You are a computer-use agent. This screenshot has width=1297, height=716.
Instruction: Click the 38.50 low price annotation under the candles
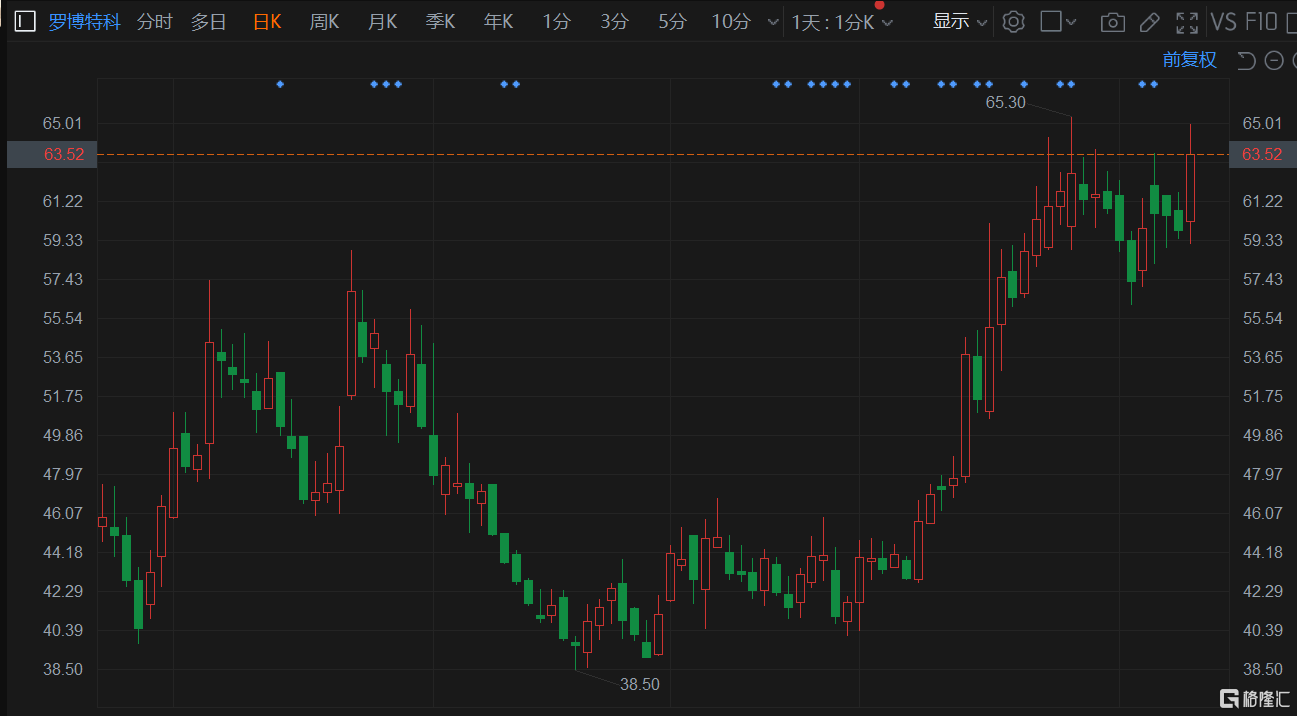coord(640,685)
